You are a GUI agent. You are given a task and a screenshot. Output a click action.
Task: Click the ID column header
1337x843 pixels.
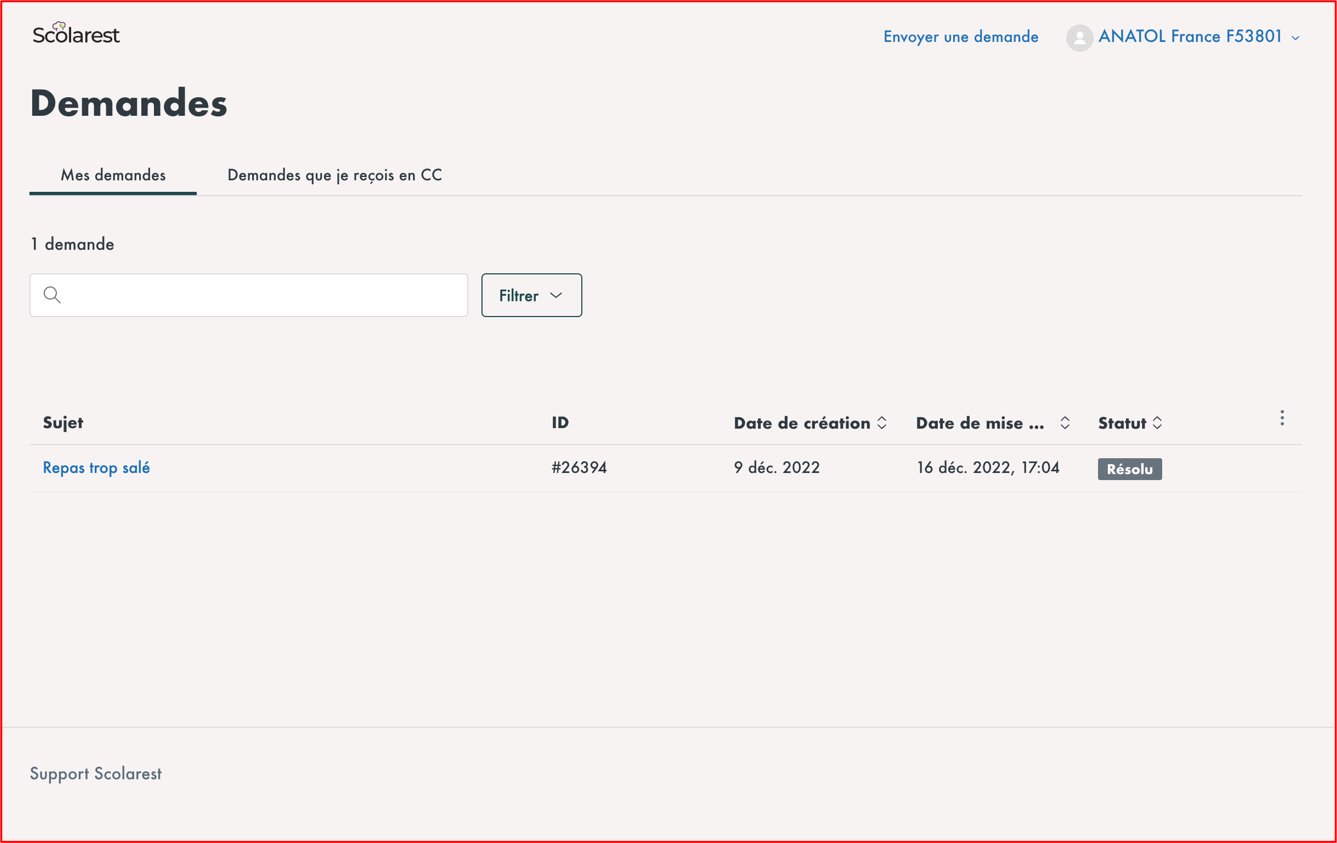pyautogui.click(x=560, y=423)
